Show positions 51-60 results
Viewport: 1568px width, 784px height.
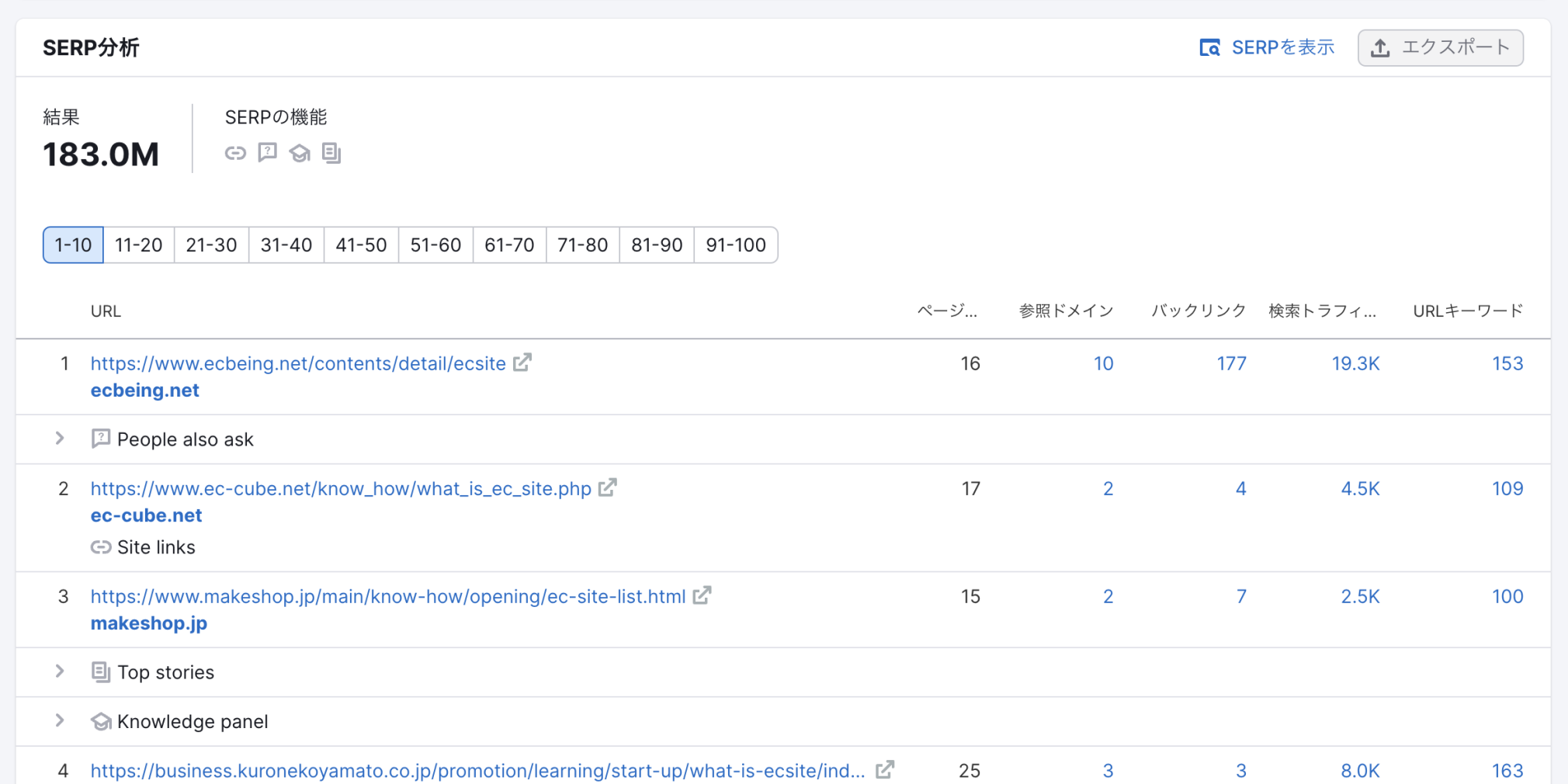click(435, 245)
